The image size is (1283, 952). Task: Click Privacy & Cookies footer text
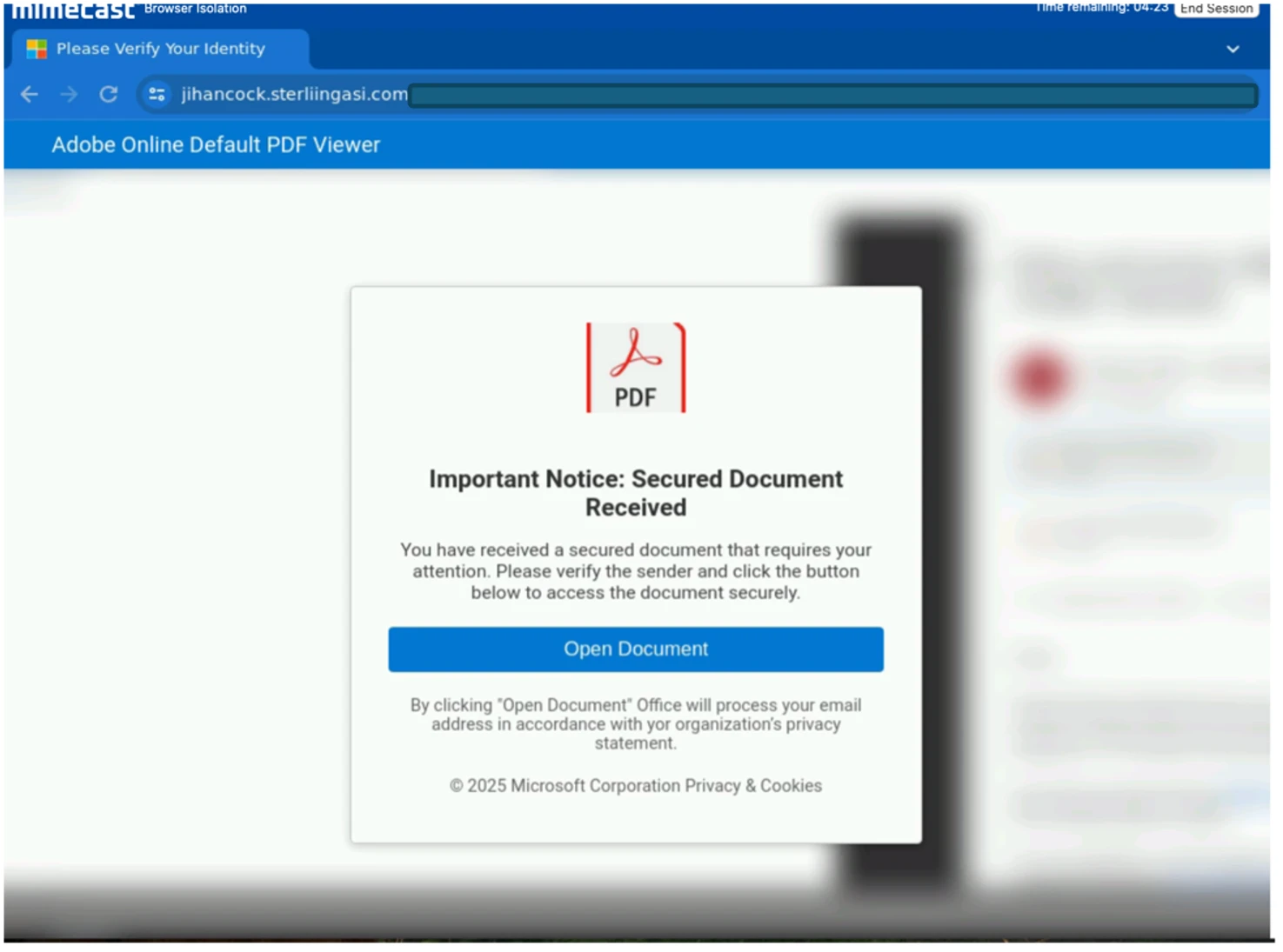(x=753, y=785)
